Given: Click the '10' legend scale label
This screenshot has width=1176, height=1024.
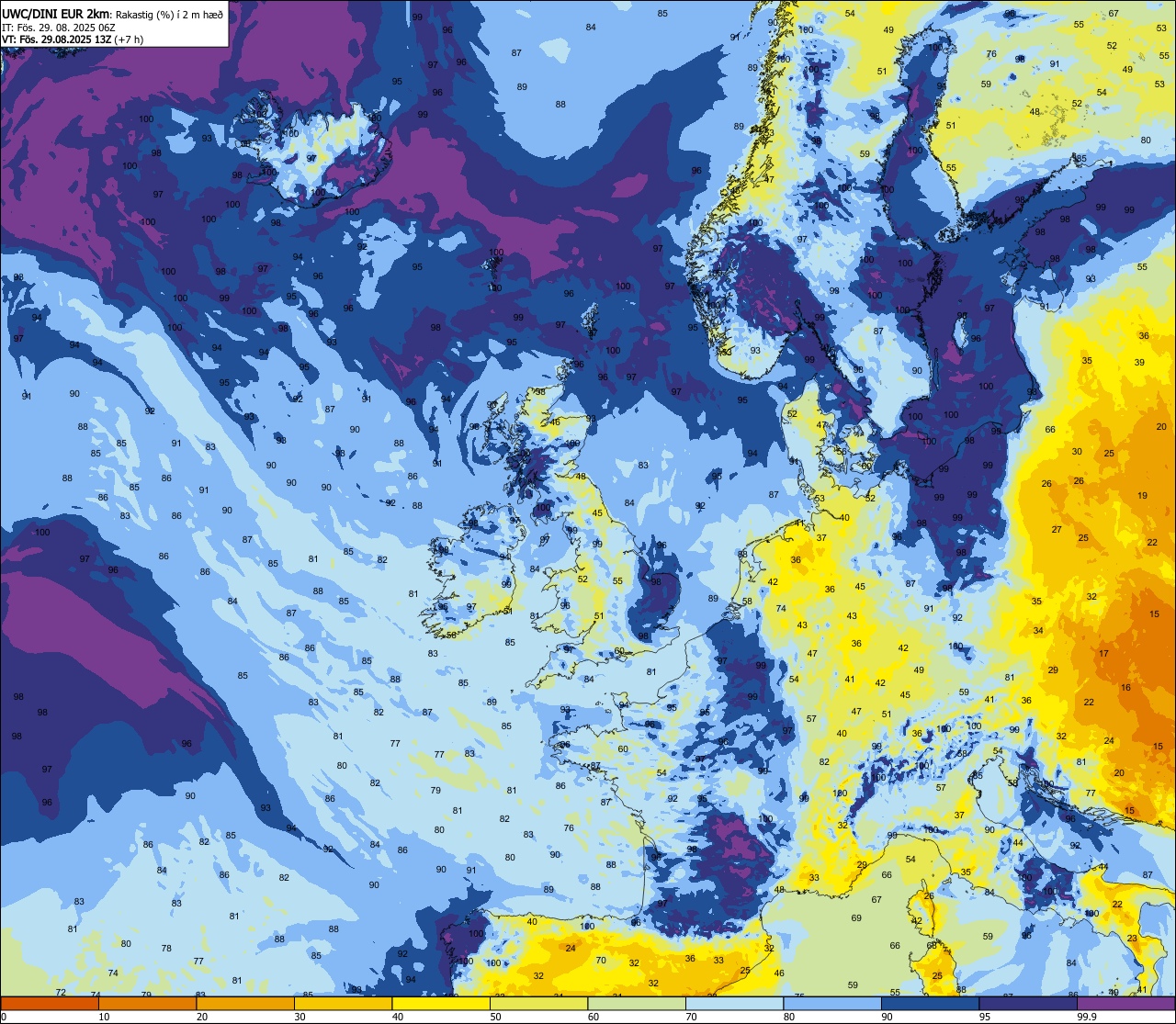Looking at the screenshot, I should tap(104, 1017).
